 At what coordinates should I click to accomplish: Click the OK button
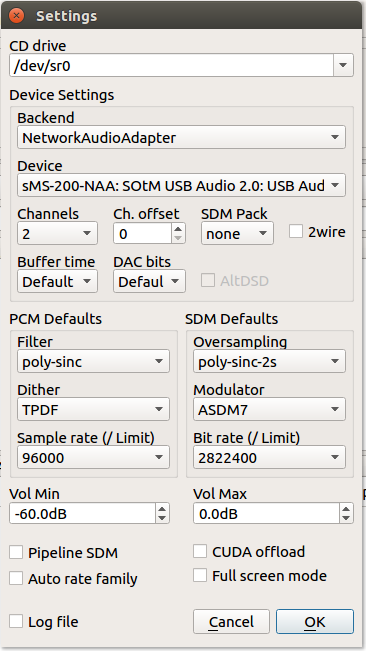click(x=315, y=622)
